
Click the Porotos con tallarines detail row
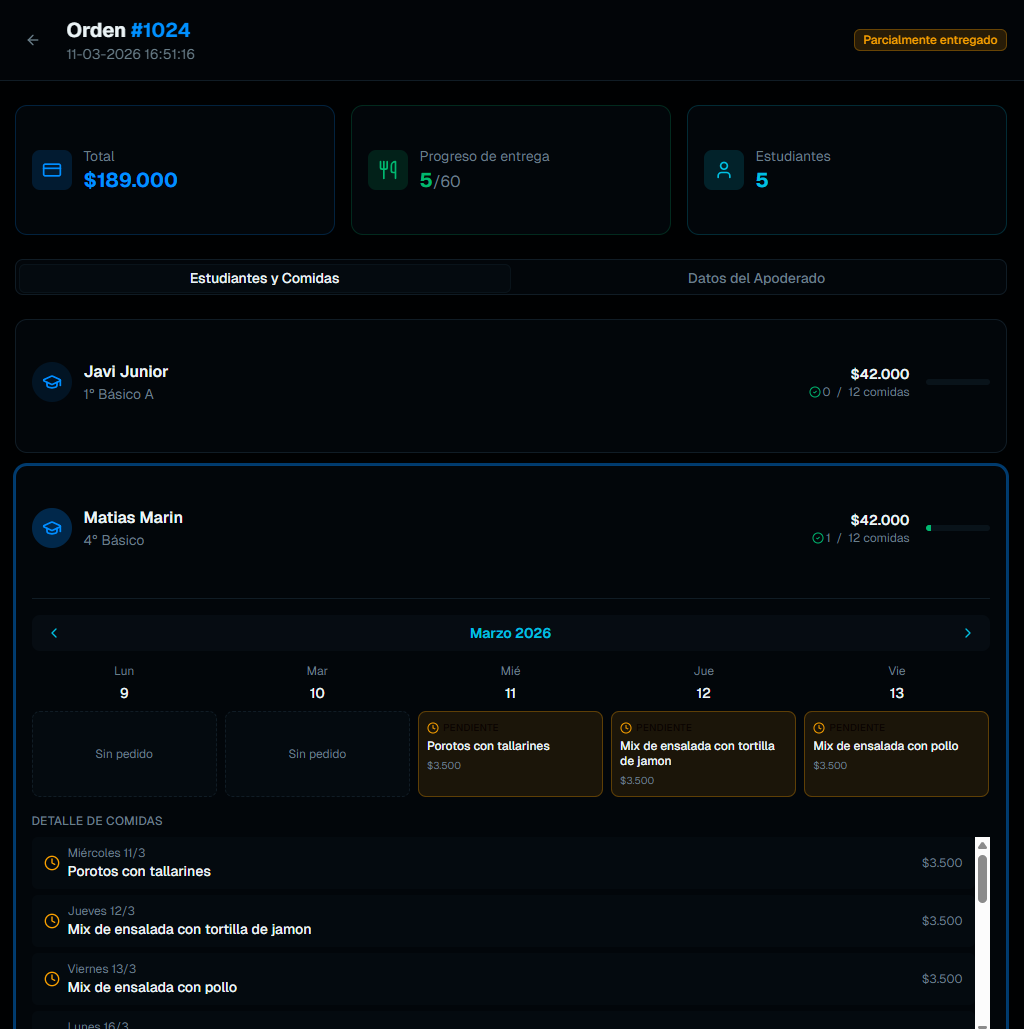click(x=503, y=863)
